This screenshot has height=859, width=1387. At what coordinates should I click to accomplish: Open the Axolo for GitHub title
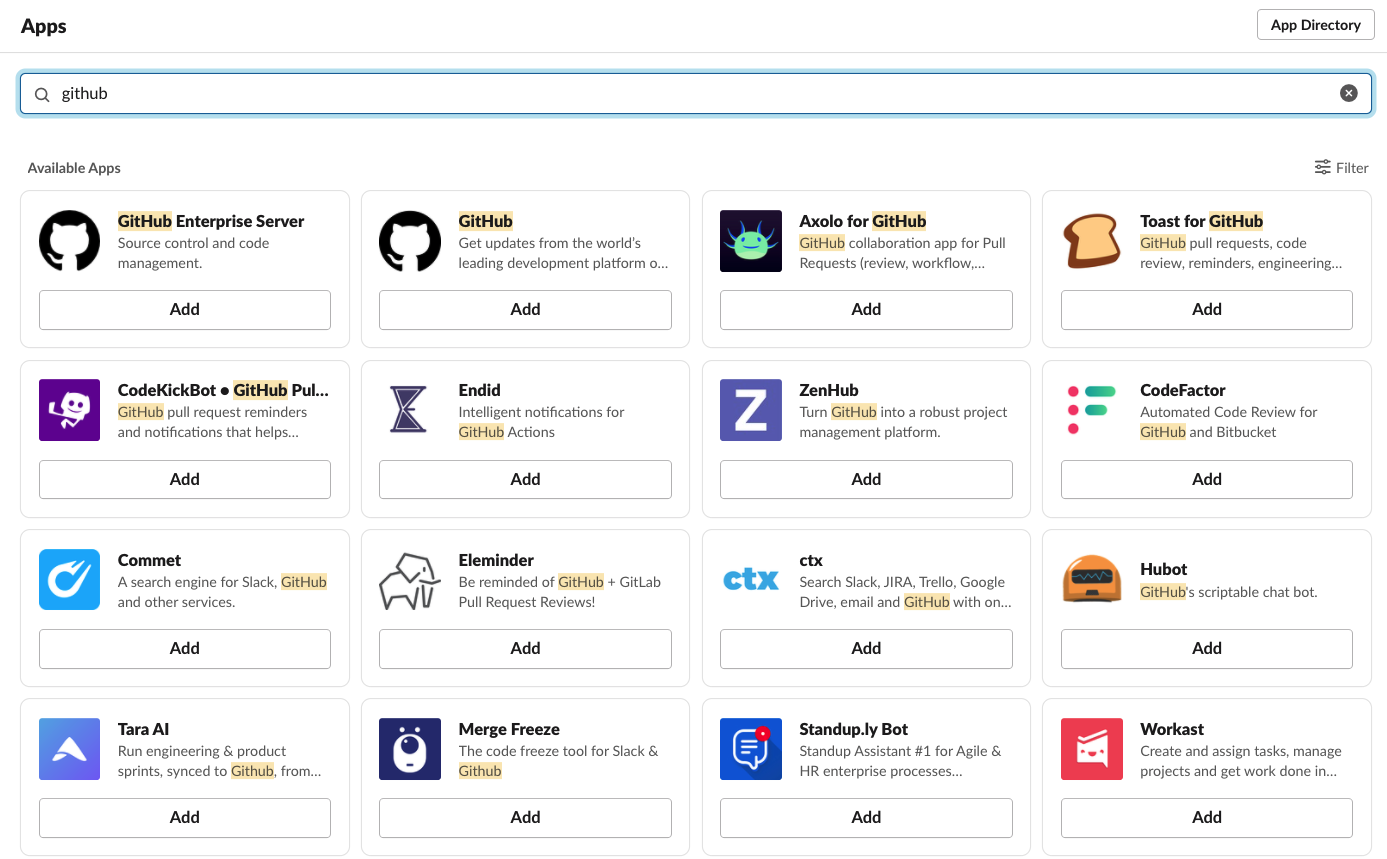point(863,221)
